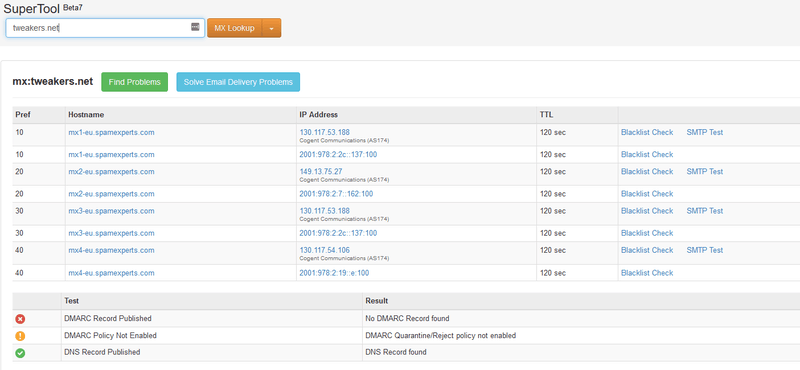
Task: Click the domain input field containing tweakers.net
Action: (x=105, y=28)
